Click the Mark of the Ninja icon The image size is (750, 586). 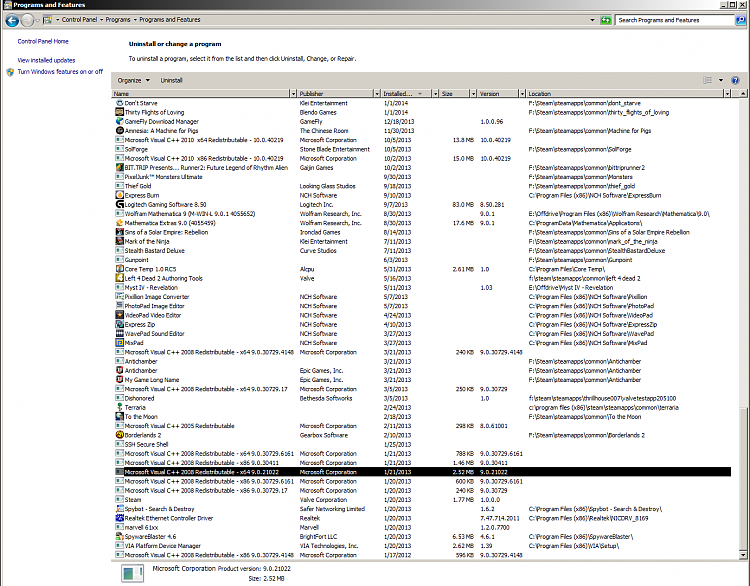(120, 241)
